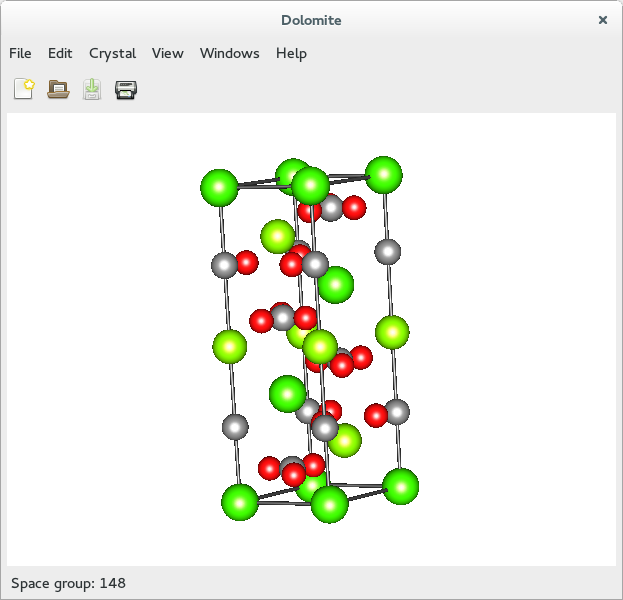Click the Dolomite window title bar
Screen dimensions: 623x600
click(x=311, y=19)
